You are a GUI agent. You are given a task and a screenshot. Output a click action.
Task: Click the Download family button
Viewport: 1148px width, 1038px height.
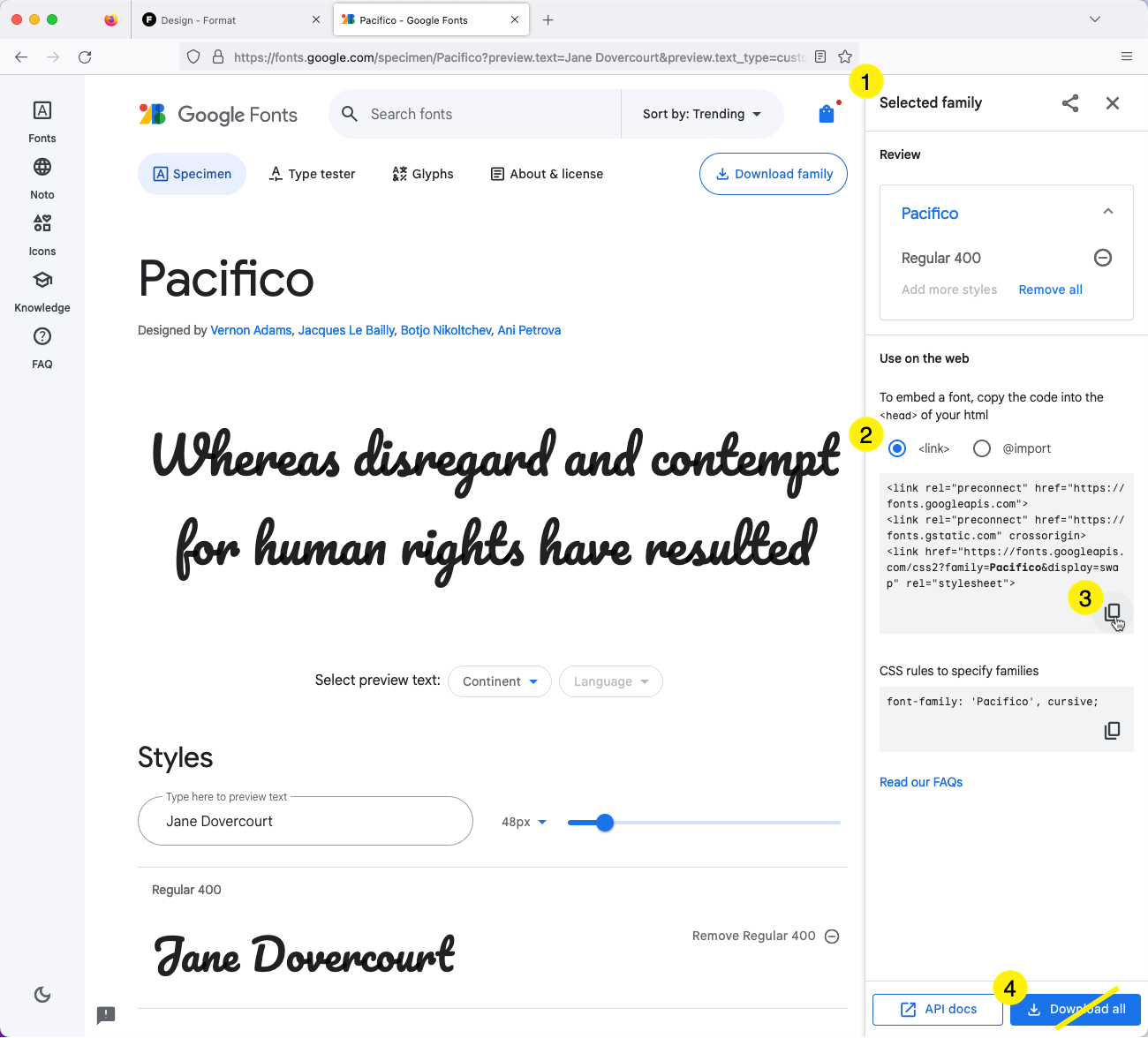(x=774, y=174)
